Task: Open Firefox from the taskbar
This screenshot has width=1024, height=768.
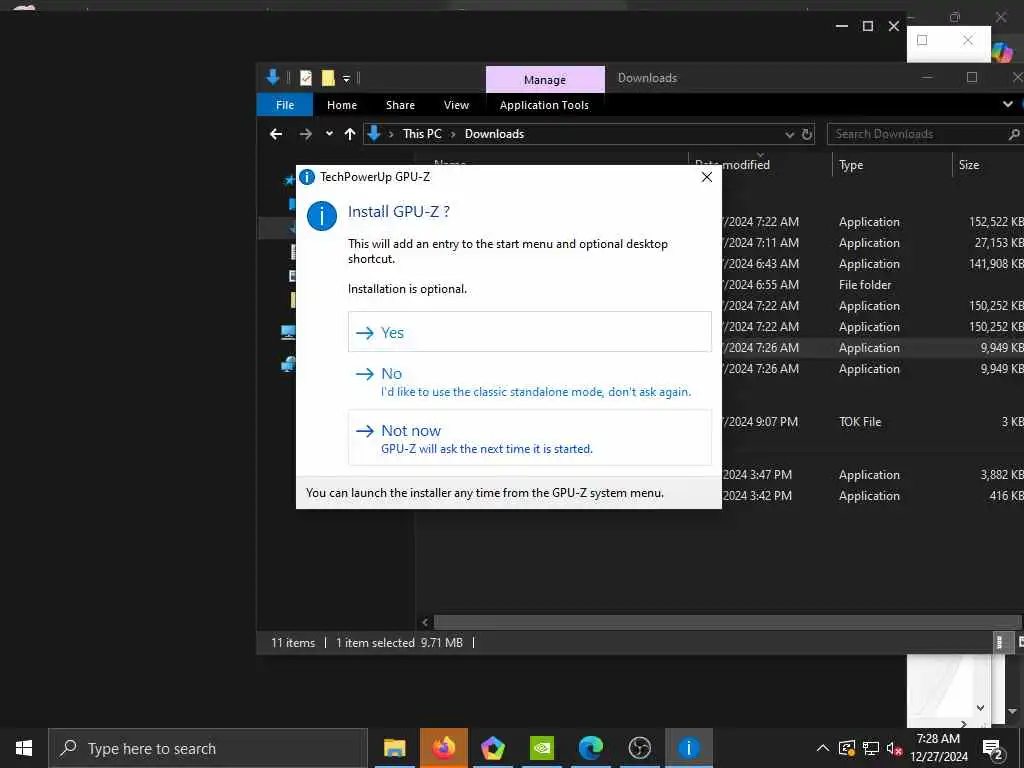Action: pos(443,748)
